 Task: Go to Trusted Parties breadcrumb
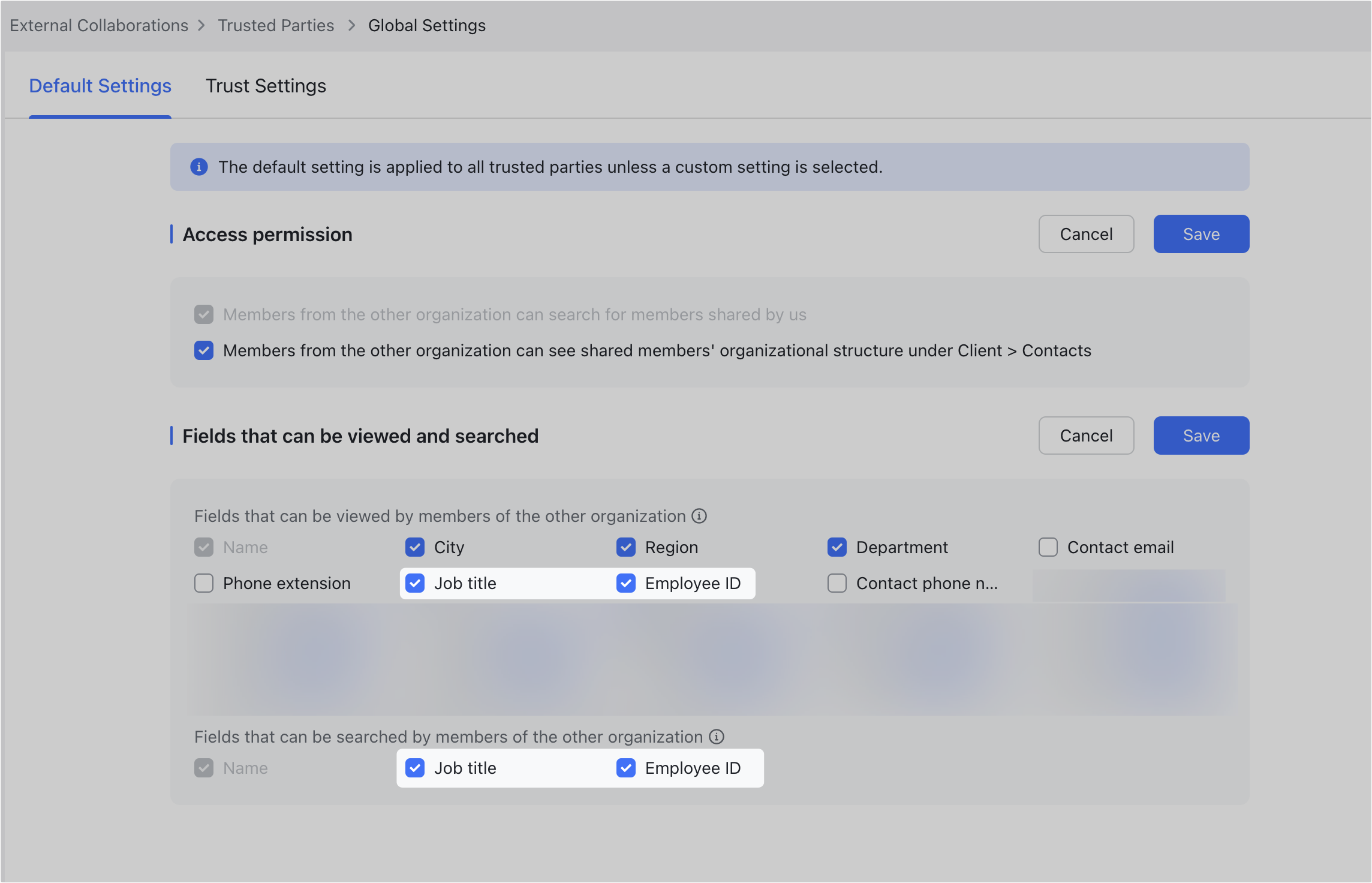tap(276, 25)
